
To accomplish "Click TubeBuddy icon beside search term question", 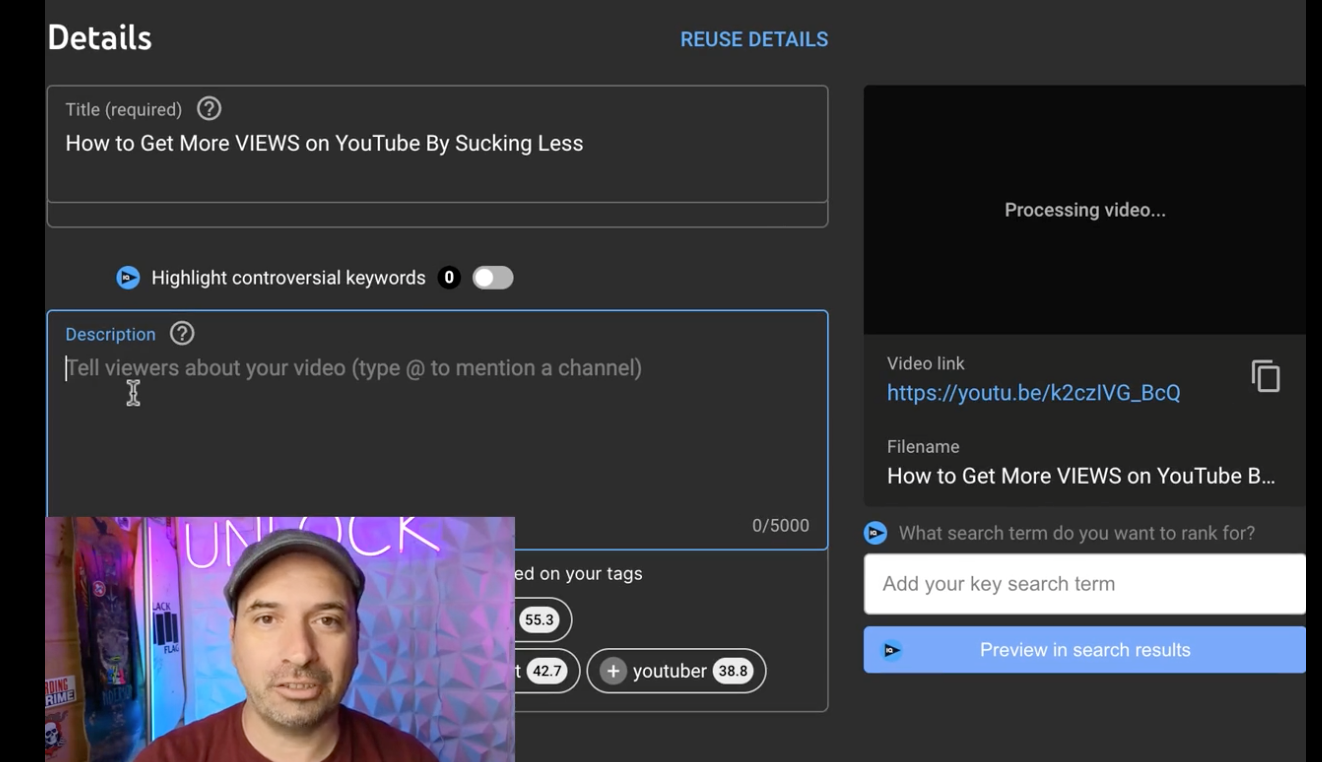I will pos(875,533).
